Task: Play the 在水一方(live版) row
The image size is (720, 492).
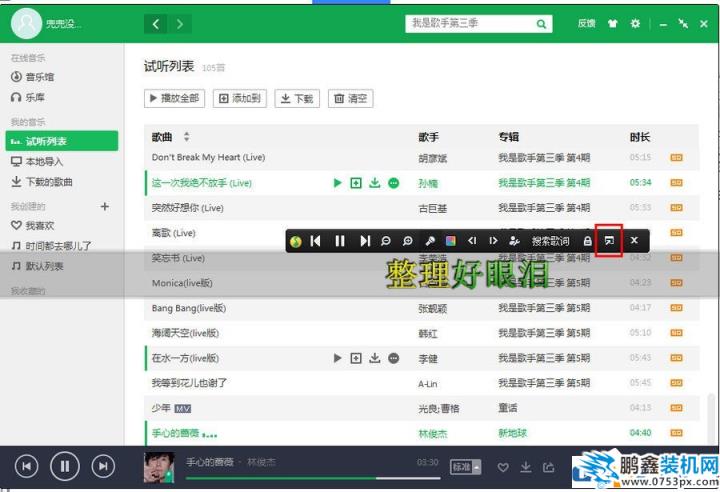Action: coord(338,358)
